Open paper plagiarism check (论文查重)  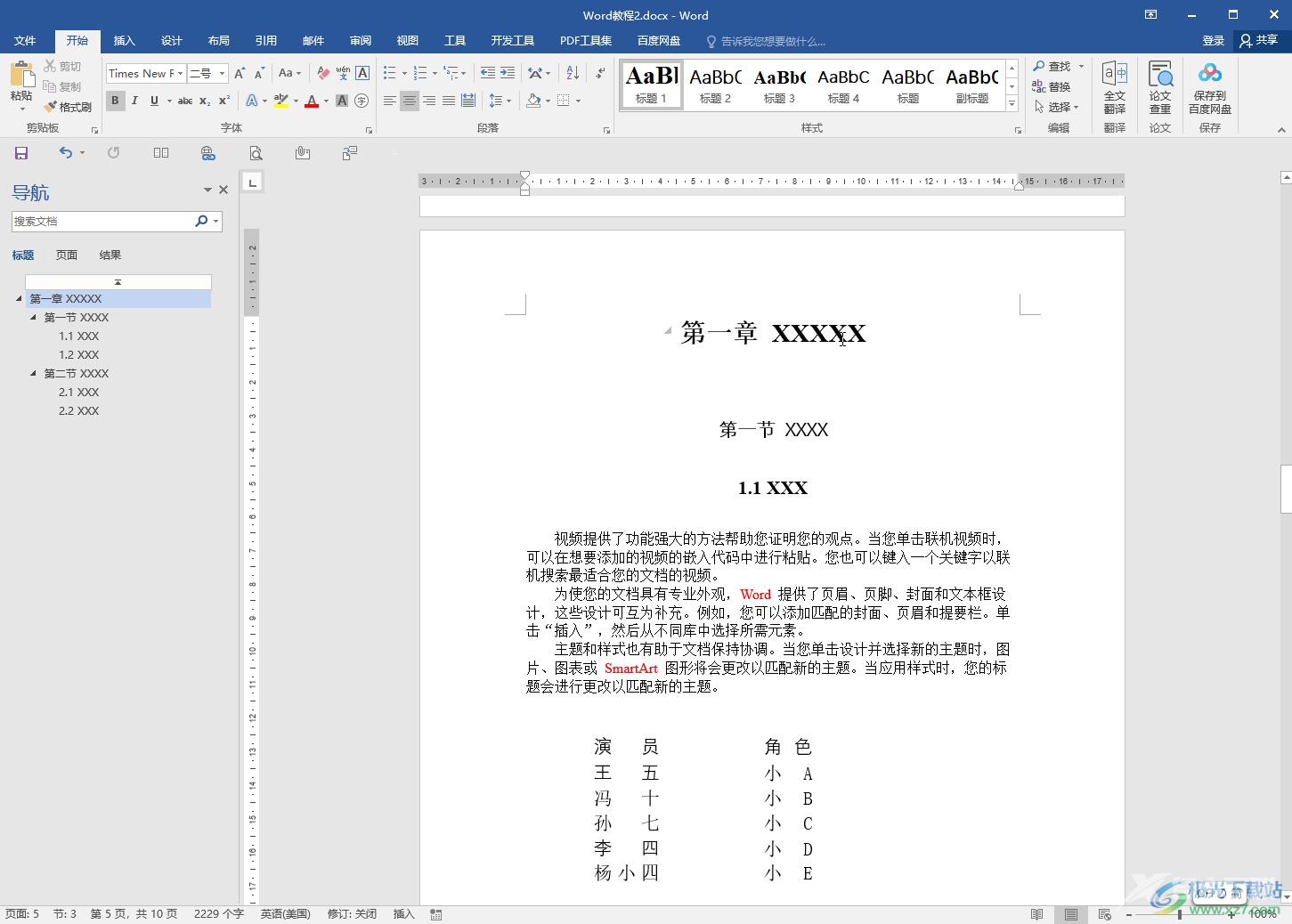pyautogui.click(x=1160, y=87)
